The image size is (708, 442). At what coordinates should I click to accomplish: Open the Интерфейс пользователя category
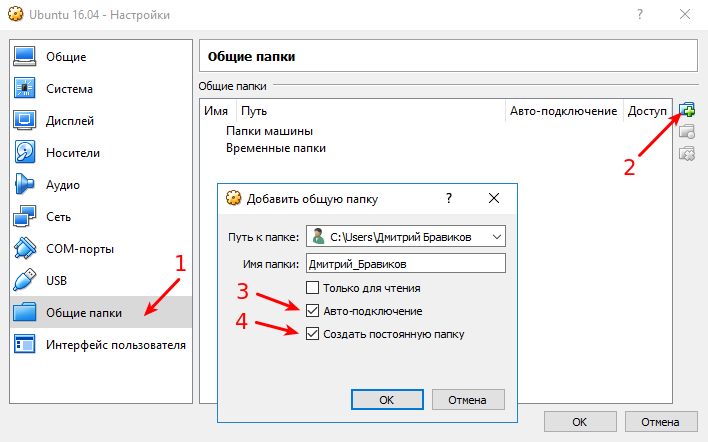pos(101,344)
